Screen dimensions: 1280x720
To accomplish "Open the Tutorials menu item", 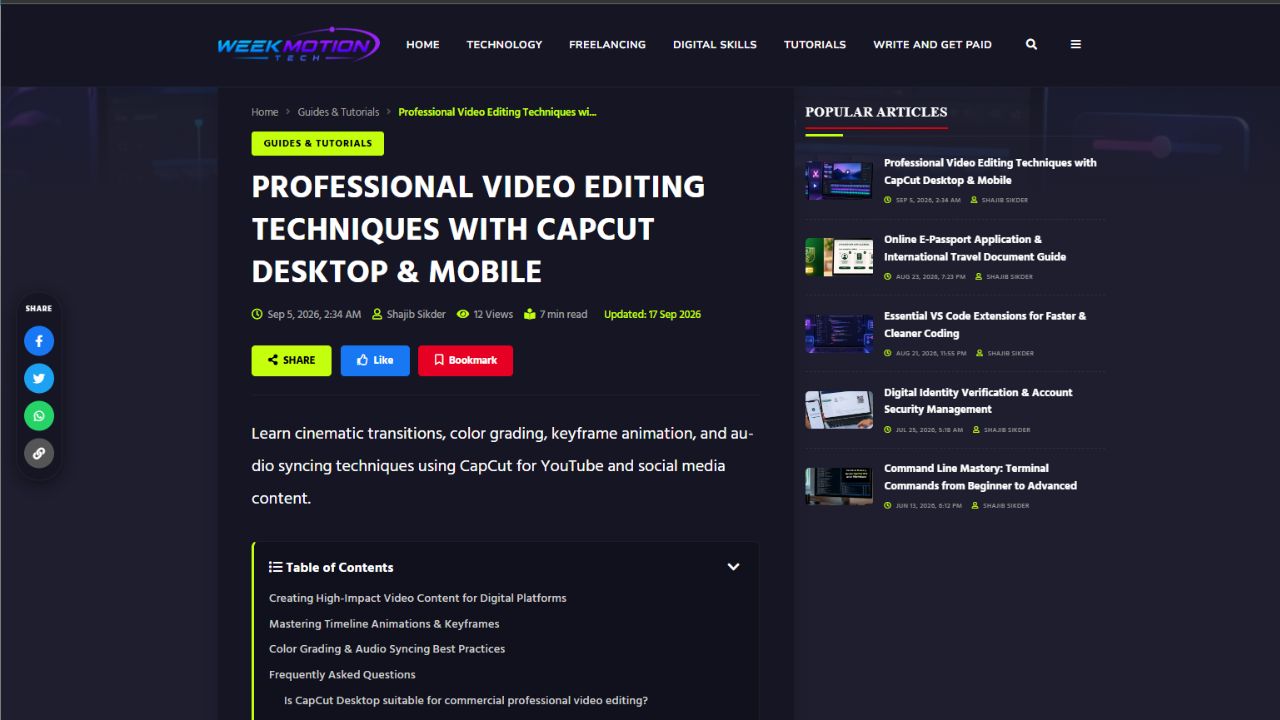I will [815, 44].
